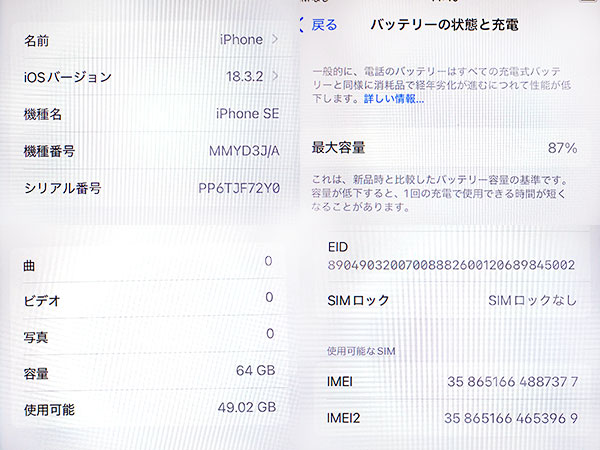This screenshot has width=600, height=450.
Task: Select the IMEI number 35 865166 488737 7
Action: (512, 382)
